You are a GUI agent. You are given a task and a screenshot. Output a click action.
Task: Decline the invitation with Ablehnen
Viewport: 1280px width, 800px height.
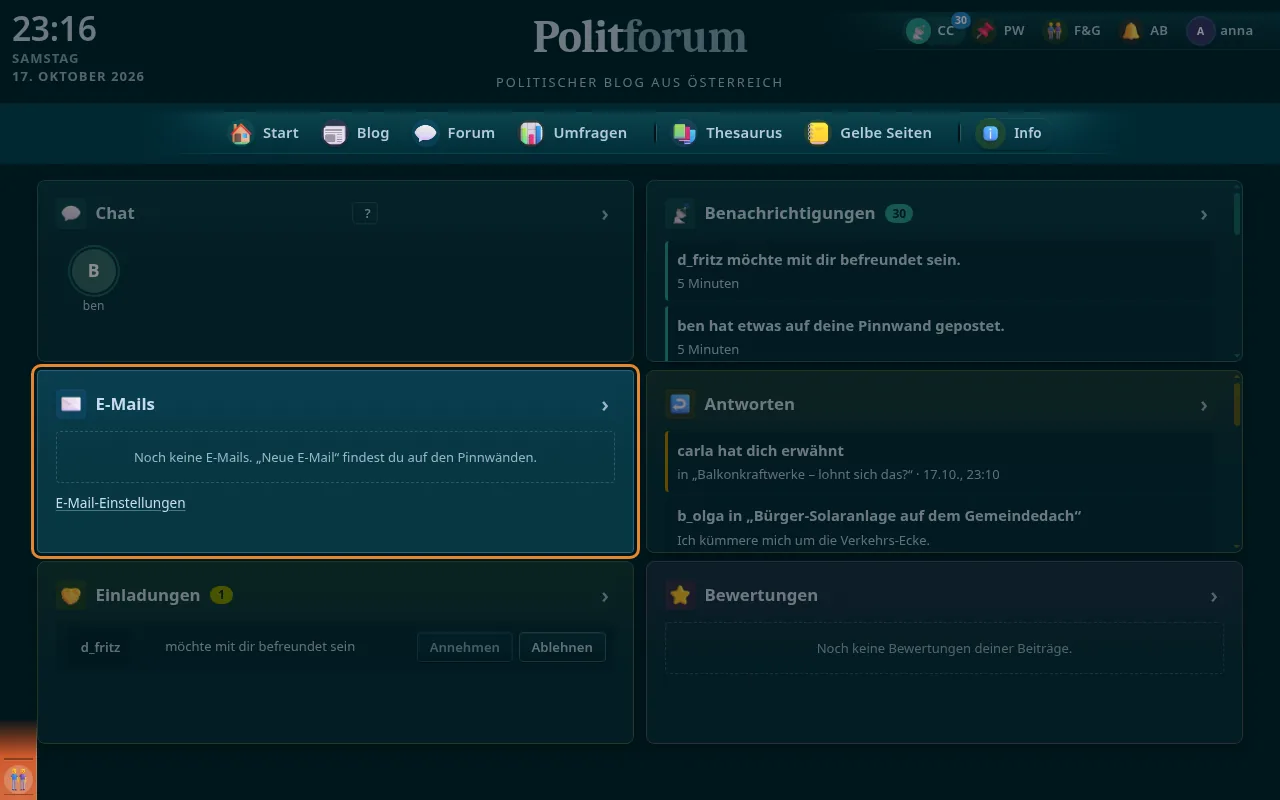pos(562,647)
